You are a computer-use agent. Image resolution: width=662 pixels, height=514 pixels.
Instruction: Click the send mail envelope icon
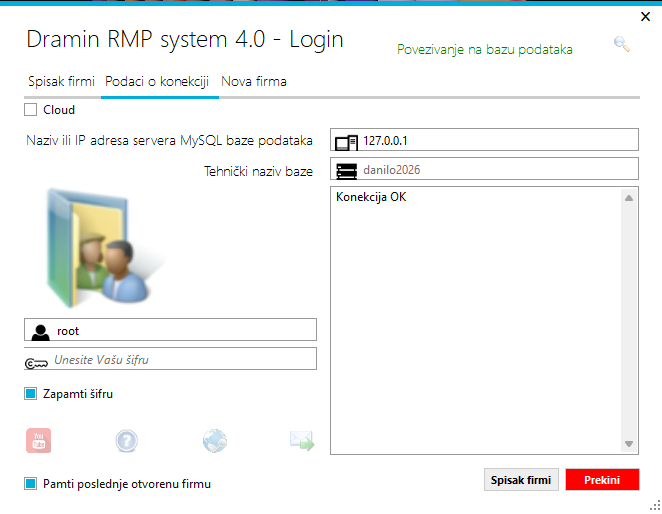pyautogui.click(x=302, y=441)
